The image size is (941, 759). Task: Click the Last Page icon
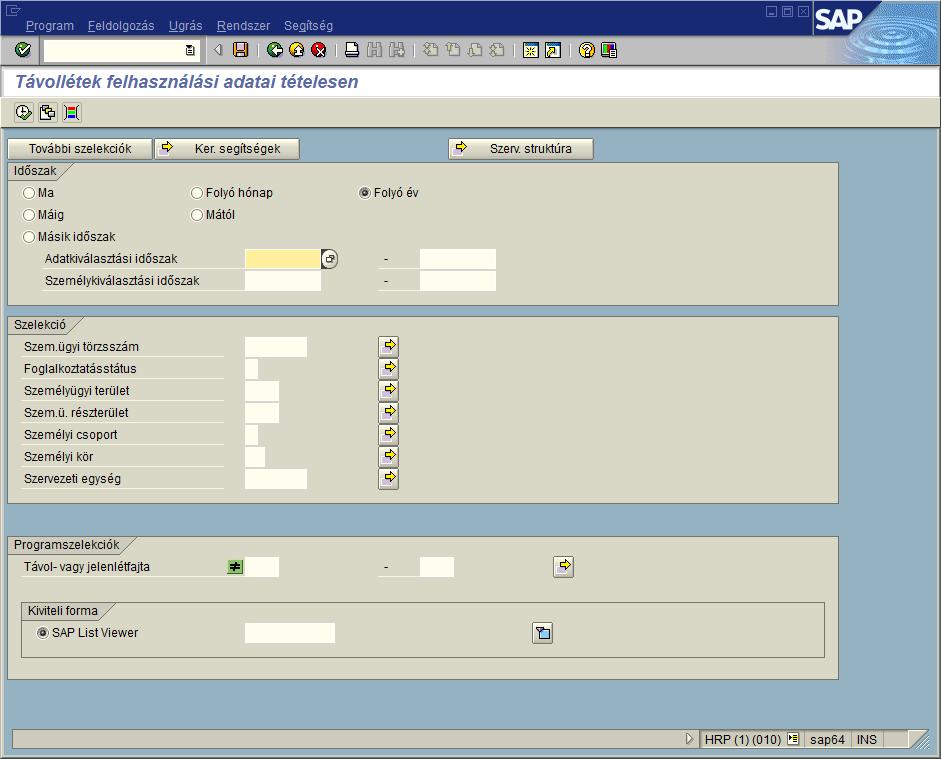tap(497, 50)
